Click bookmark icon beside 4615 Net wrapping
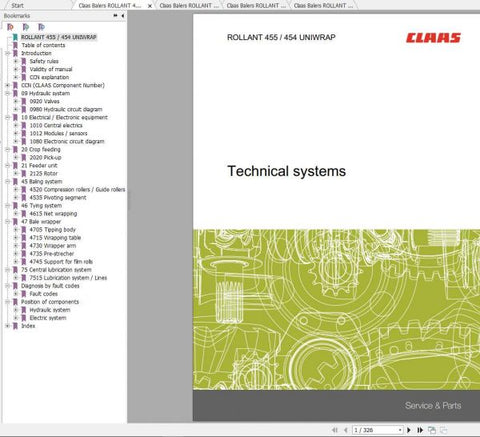 pos(24,213)
